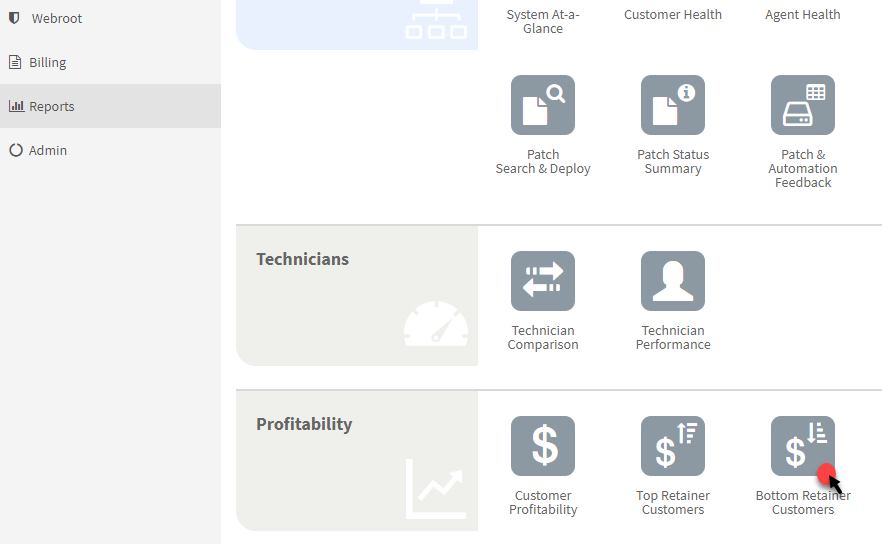This screenshot has height=544, width=882.
Task: Open the Patch Status Summary icon
Action: coord(673,105)
